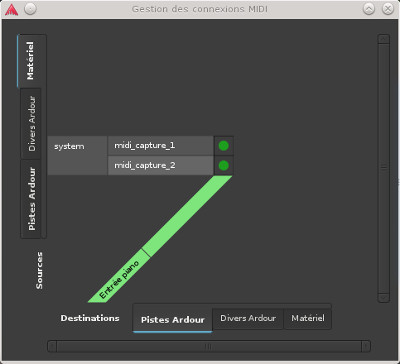Click the vertical scrollbar up arrow

point(384,39)
